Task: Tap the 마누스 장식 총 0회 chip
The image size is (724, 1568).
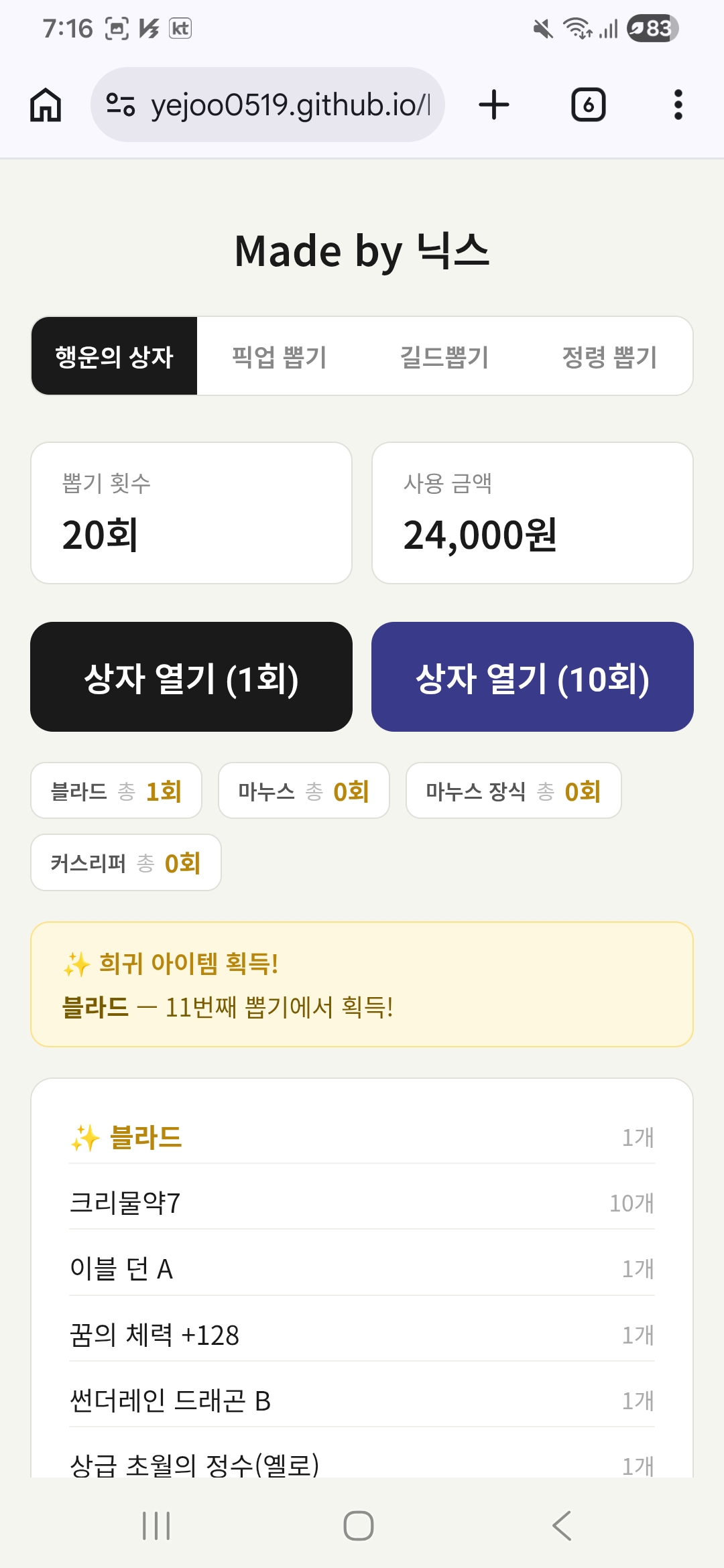Action: [x=513, y=791]
